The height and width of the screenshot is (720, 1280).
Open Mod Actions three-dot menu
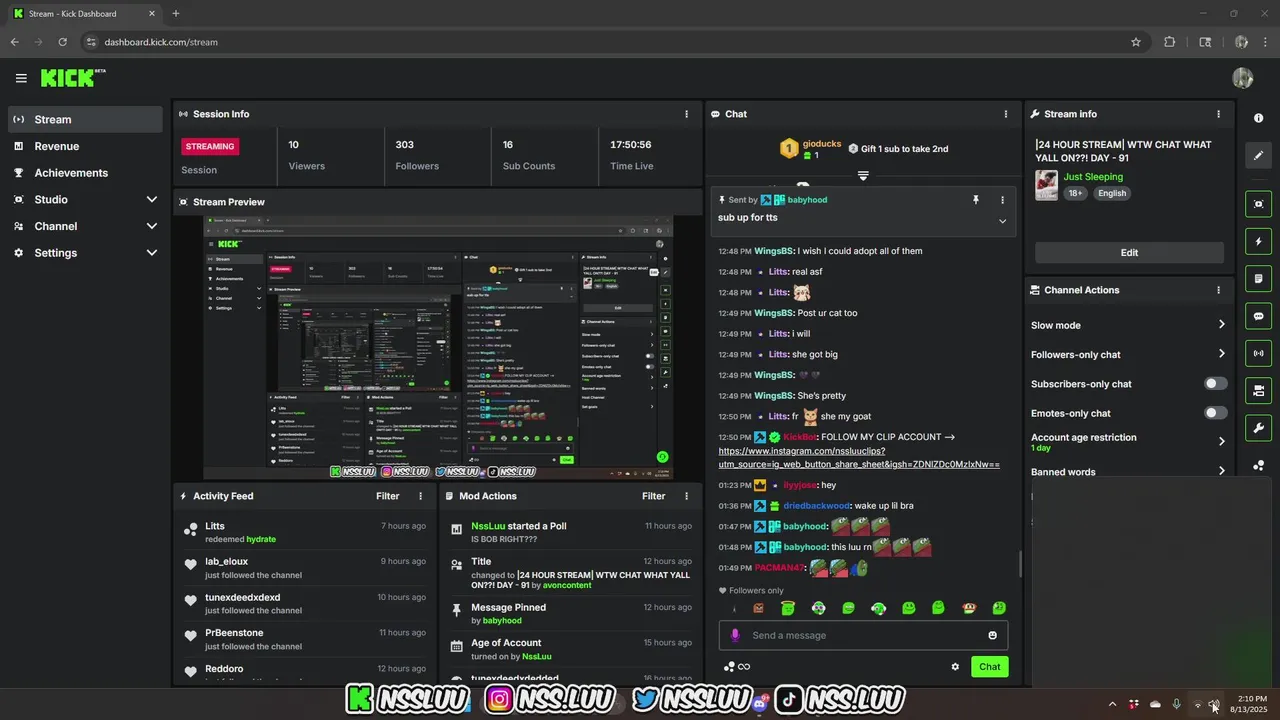point(686,496)
